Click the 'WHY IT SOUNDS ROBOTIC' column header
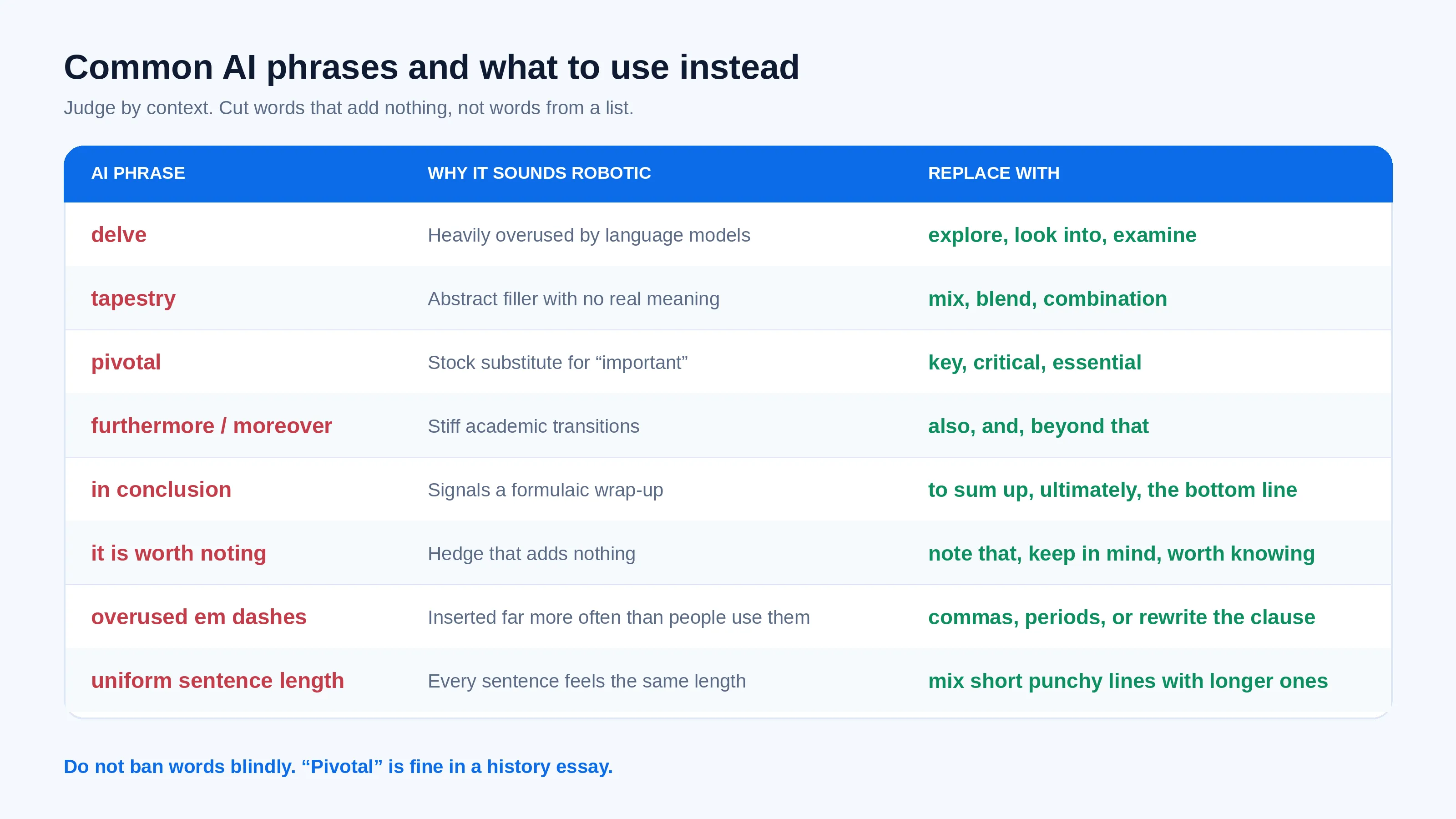1456x819 pixels. coord(539,173)
